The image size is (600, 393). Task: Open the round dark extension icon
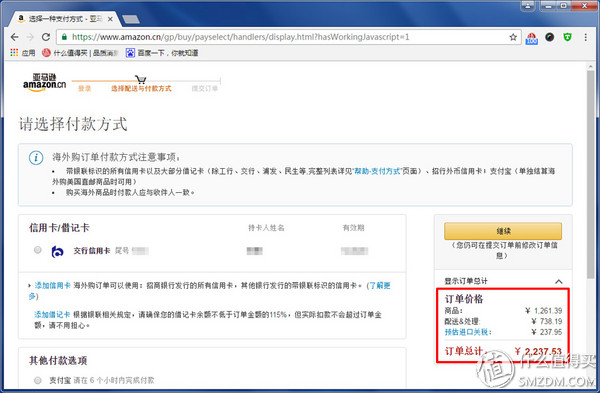tap(550, 37)
